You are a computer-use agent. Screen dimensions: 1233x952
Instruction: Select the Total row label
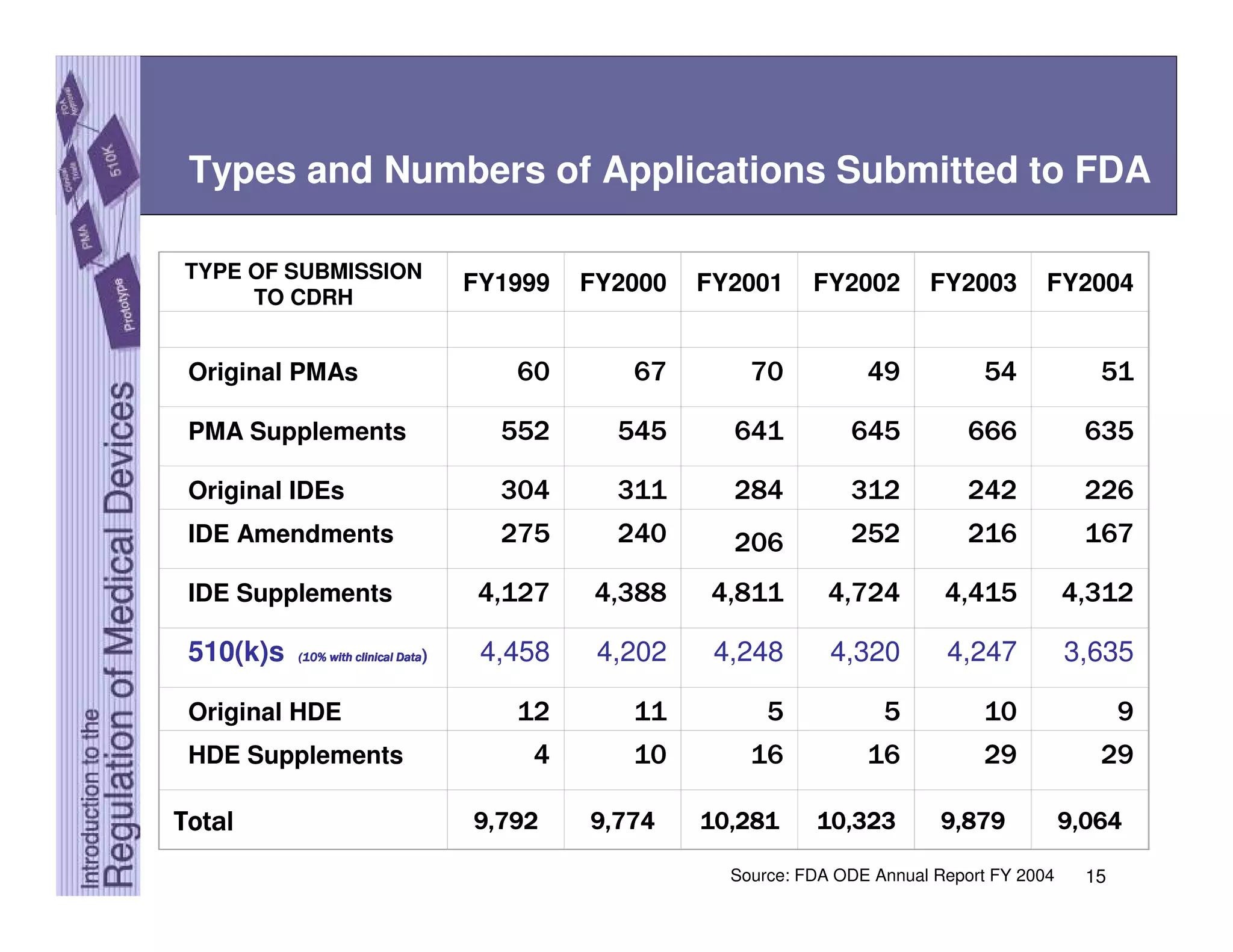click(203, 821)
